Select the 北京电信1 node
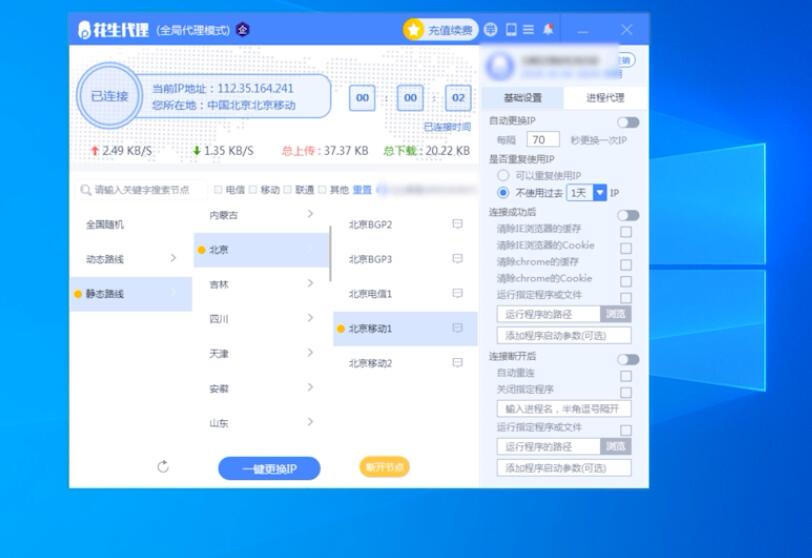 click(405, 293)
